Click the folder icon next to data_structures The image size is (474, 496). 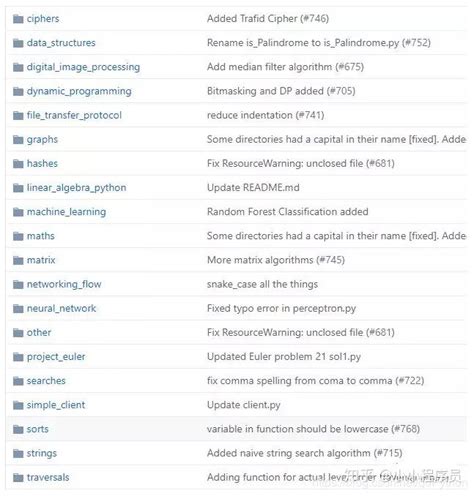point(18,43)
